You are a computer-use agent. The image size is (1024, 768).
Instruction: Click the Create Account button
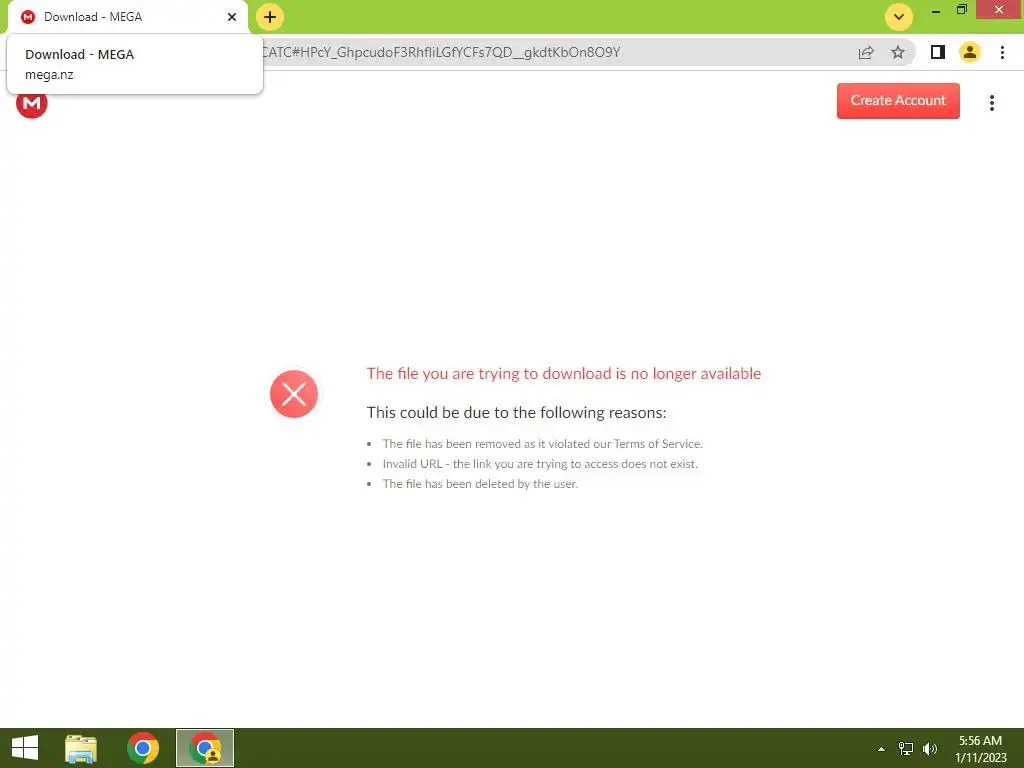[898, 101]
